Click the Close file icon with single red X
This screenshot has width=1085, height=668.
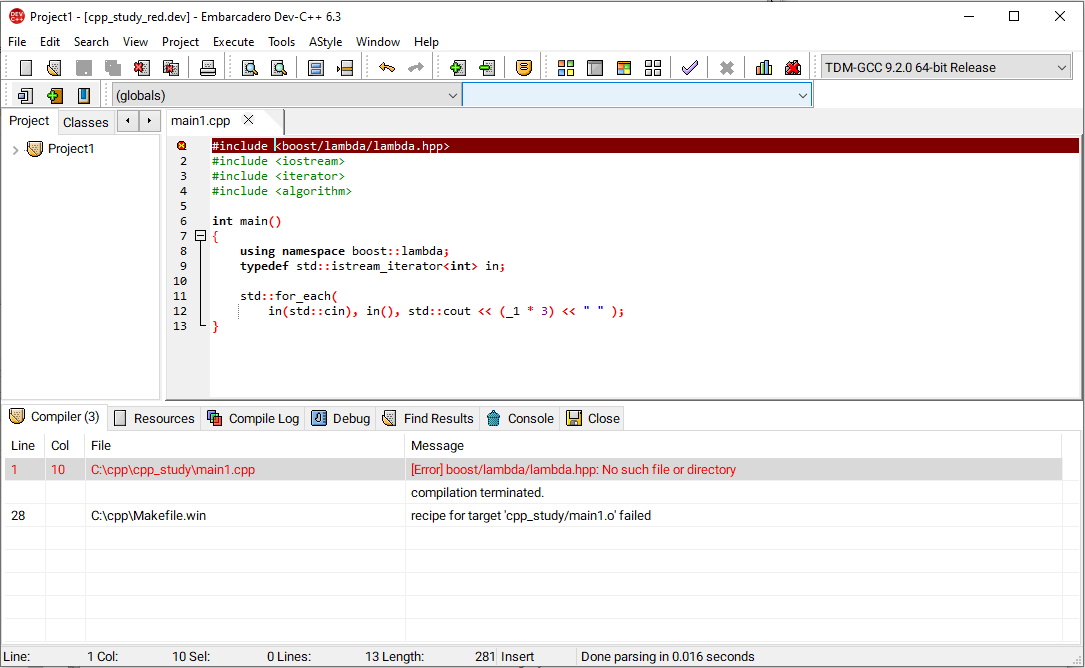point(142,68)
